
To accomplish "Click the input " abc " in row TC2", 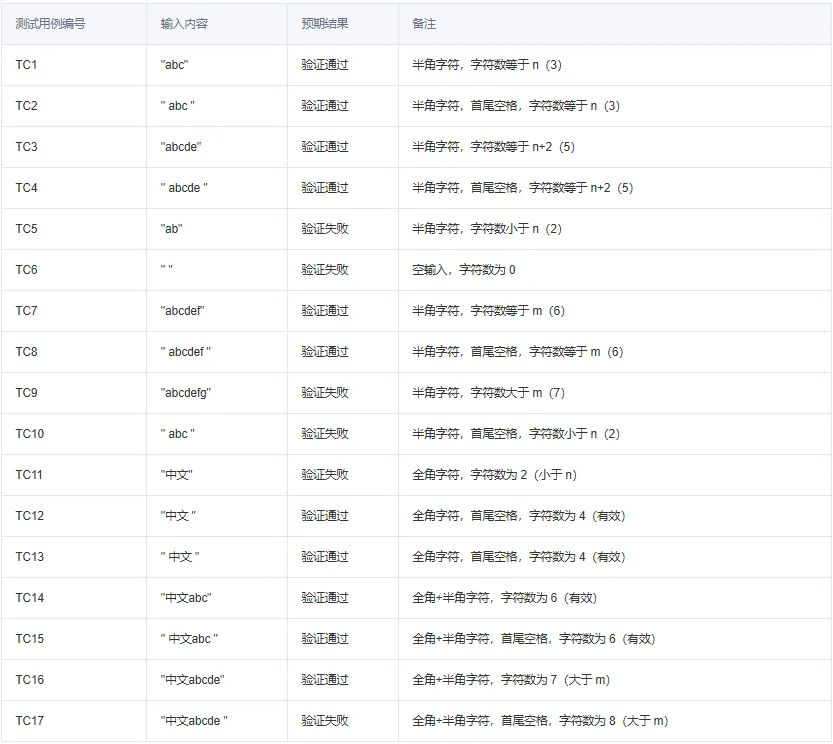I will pos(177,106).
